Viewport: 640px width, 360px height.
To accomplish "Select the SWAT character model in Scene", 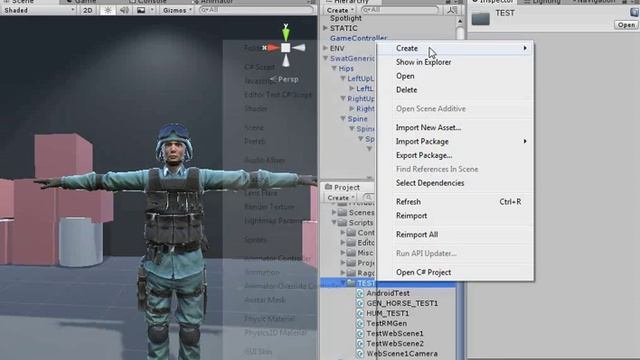I will click(175, 241).
